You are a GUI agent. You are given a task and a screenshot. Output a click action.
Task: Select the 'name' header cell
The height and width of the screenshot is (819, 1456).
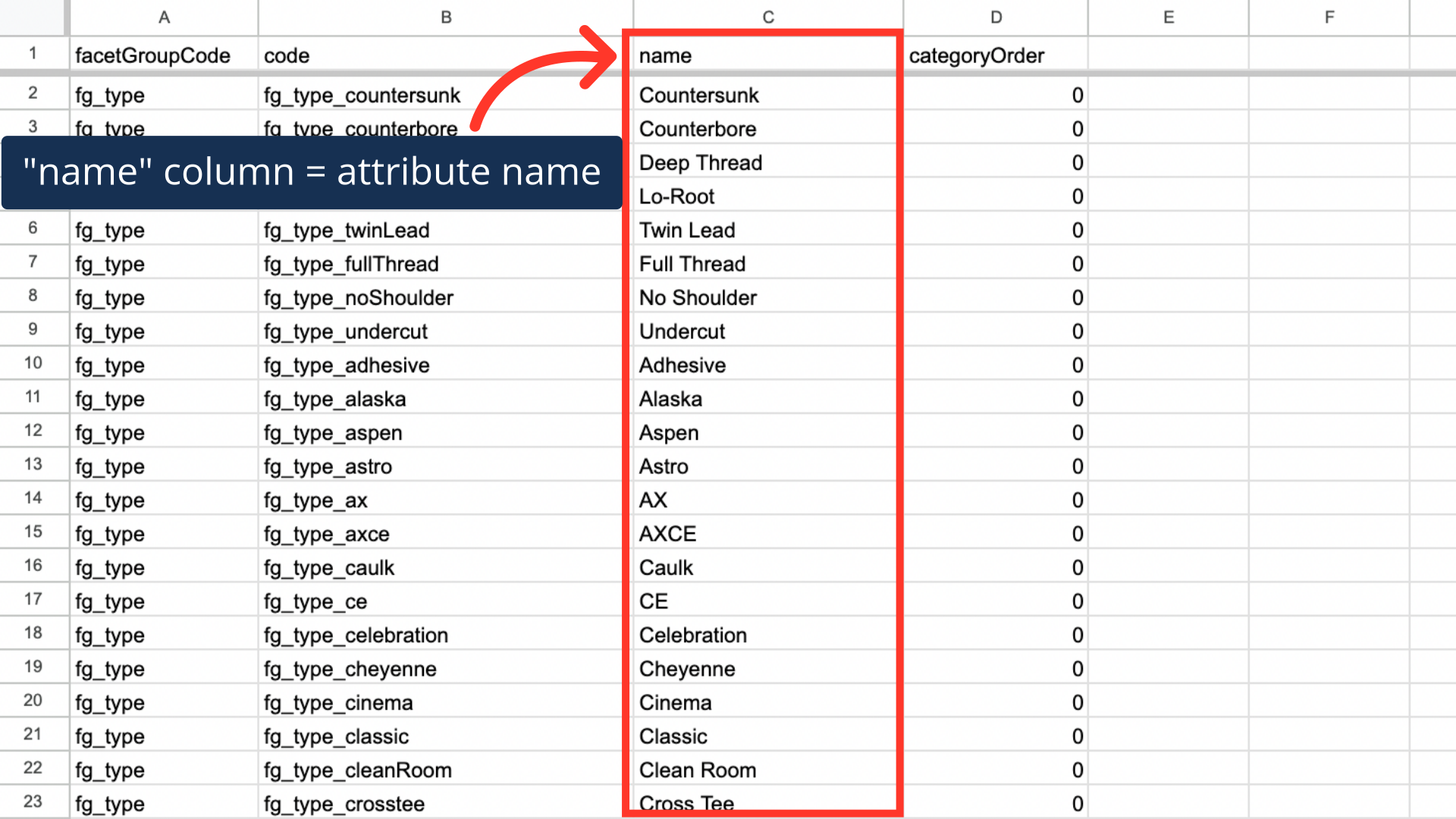point(666,56)
